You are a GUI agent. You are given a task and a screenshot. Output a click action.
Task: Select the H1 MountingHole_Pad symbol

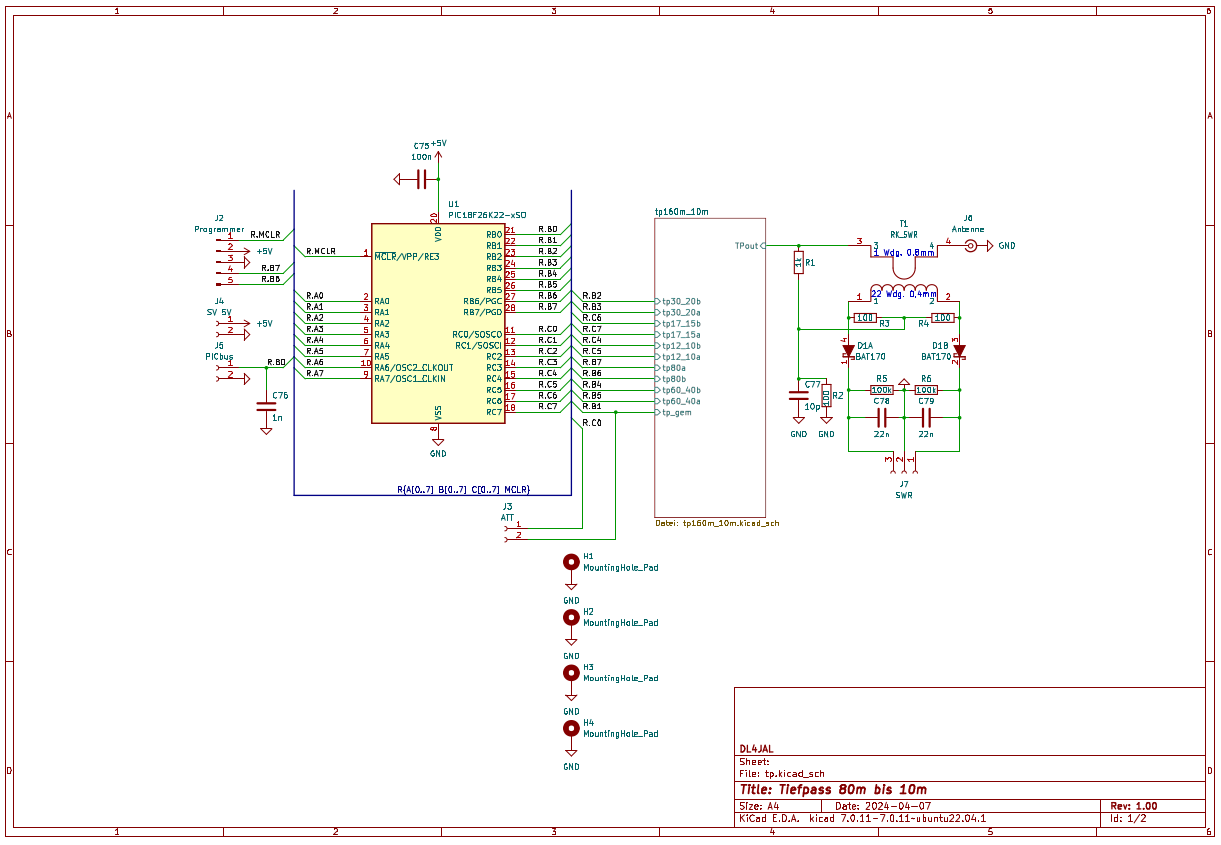(x=571, y=562)
